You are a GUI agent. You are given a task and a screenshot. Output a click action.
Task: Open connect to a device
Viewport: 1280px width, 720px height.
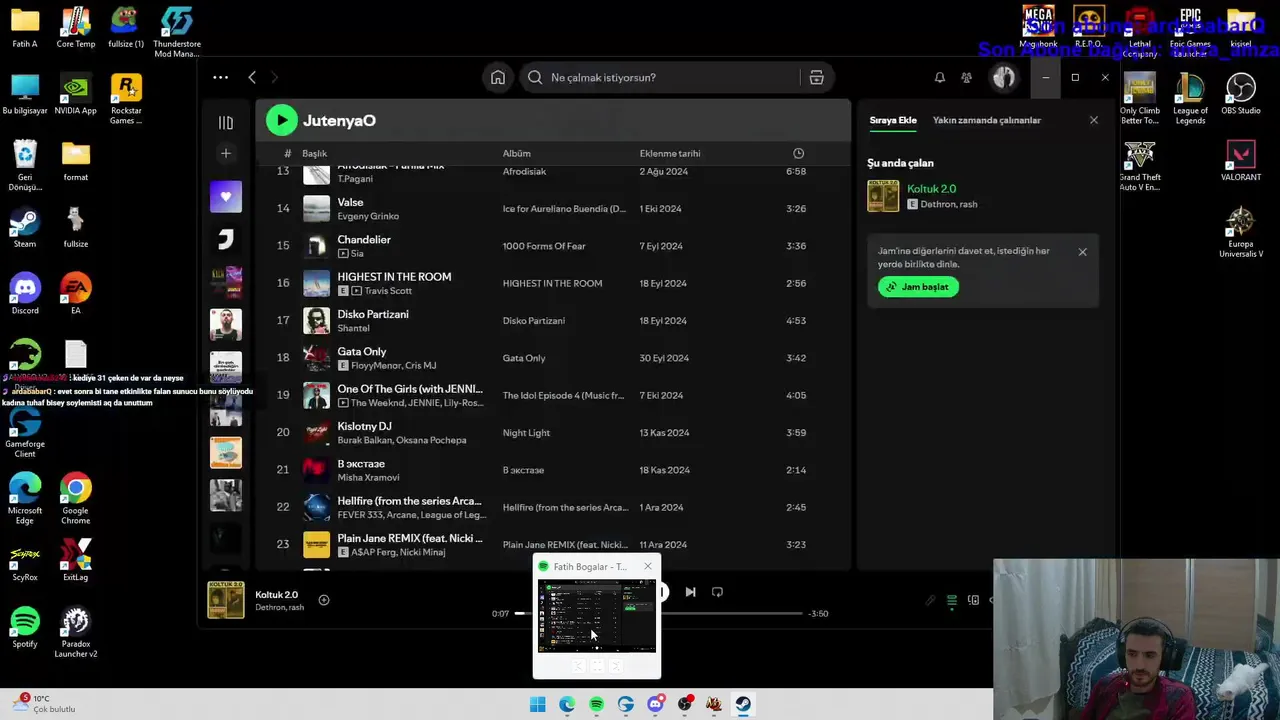tap(973, 600)
